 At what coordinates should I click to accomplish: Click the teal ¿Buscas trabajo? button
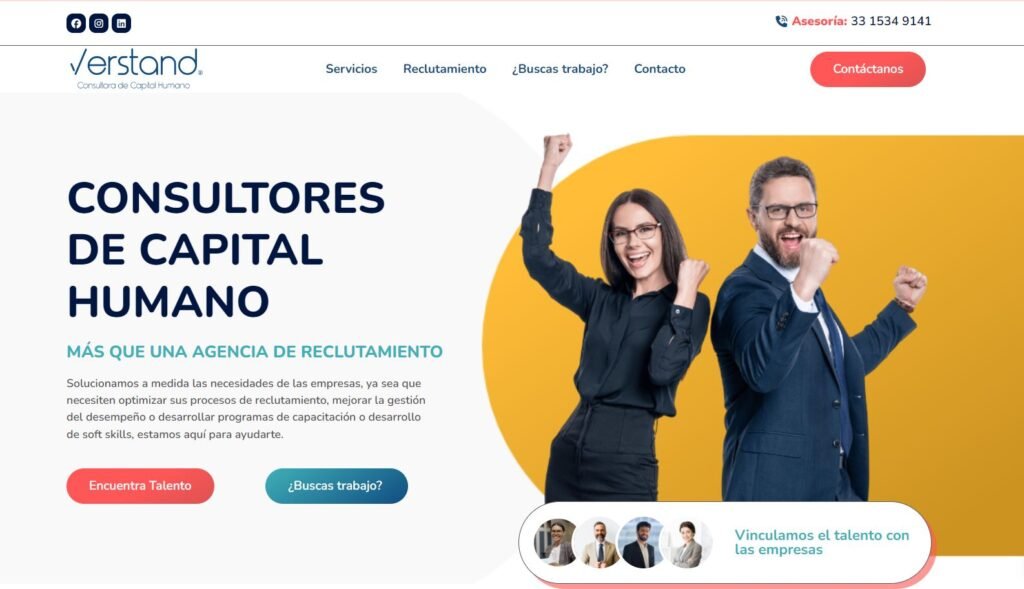(x=336, y=486)
